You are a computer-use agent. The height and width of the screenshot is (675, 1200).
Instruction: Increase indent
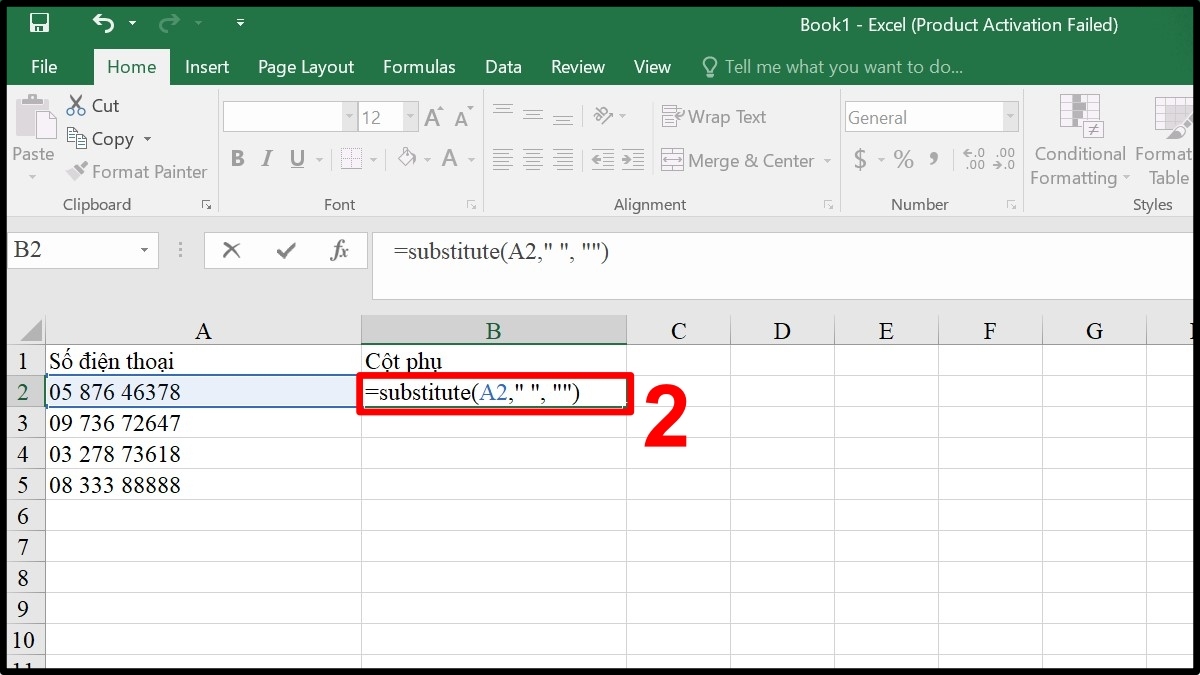632,159
